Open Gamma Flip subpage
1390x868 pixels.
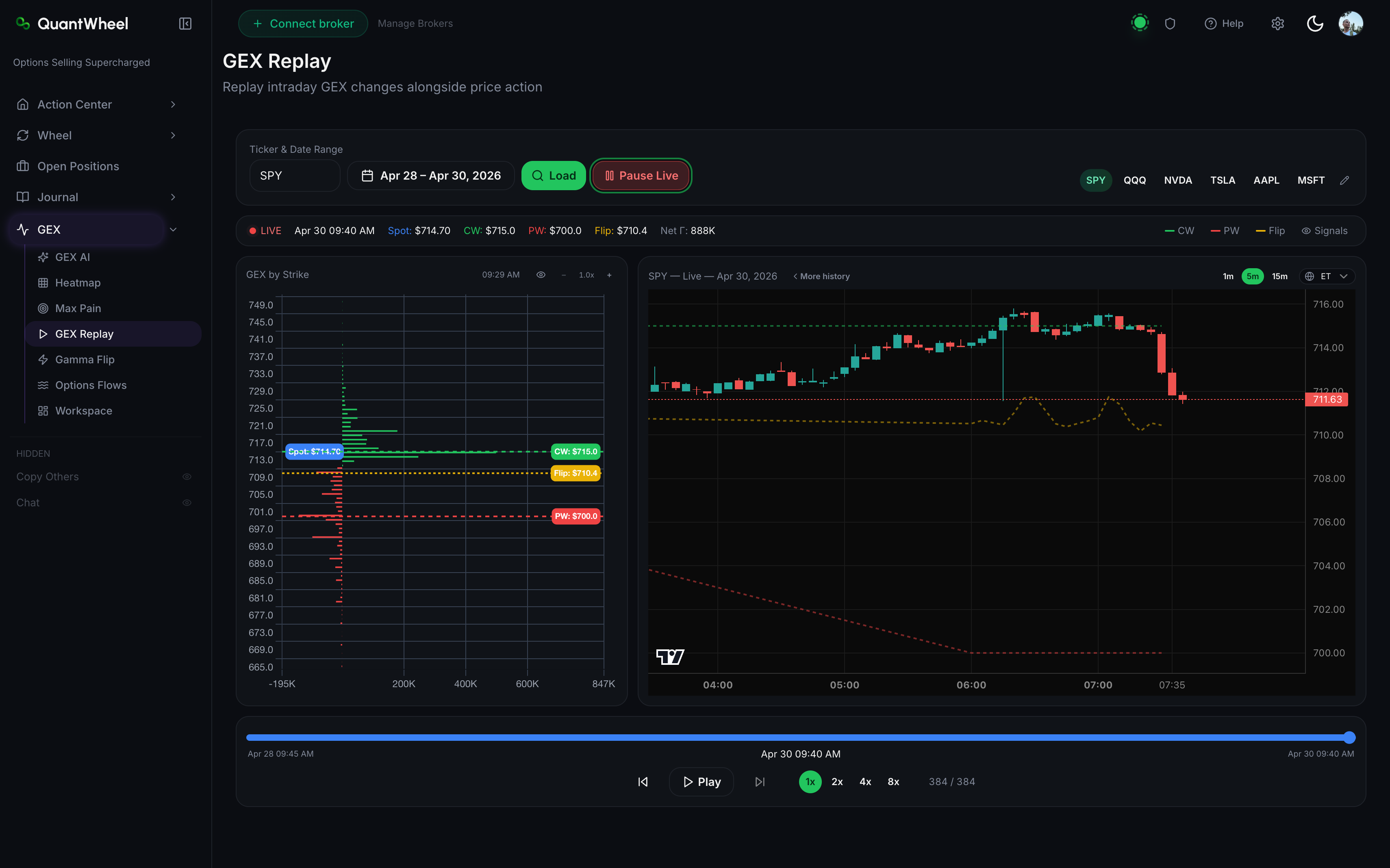click(85, 359)
